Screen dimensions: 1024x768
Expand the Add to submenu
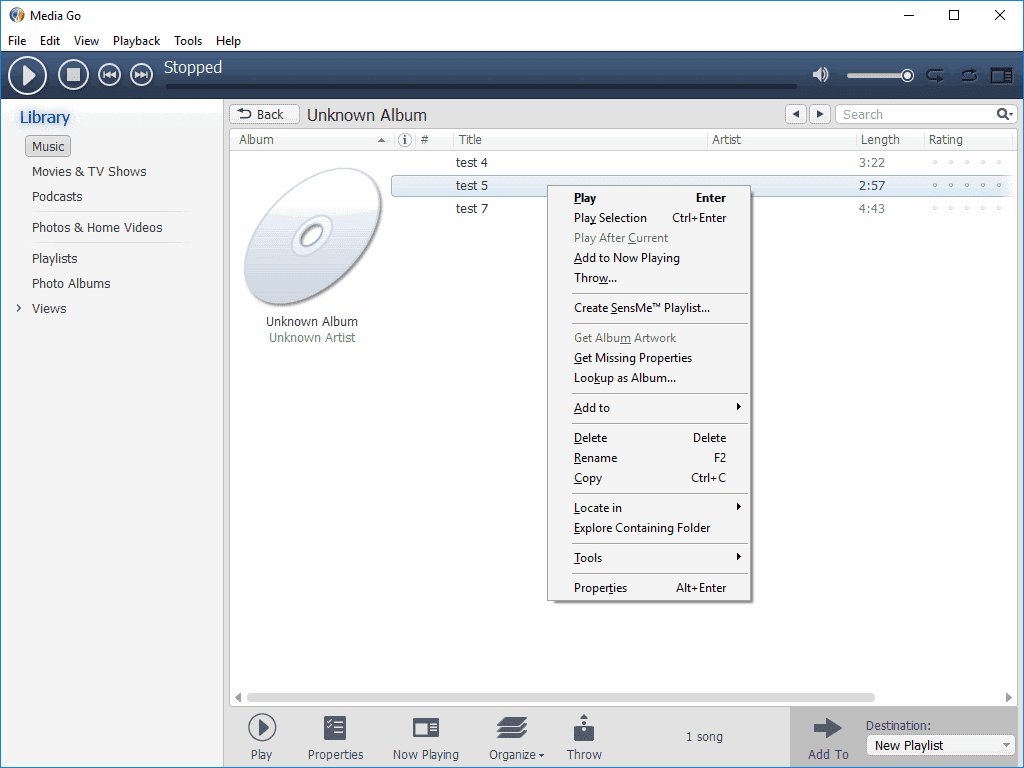click(x=650, y=408)
